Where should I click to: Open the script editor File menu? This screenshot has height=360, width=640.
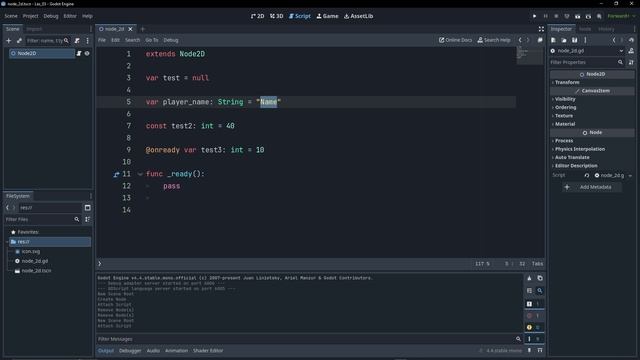(x=102, y=40)
